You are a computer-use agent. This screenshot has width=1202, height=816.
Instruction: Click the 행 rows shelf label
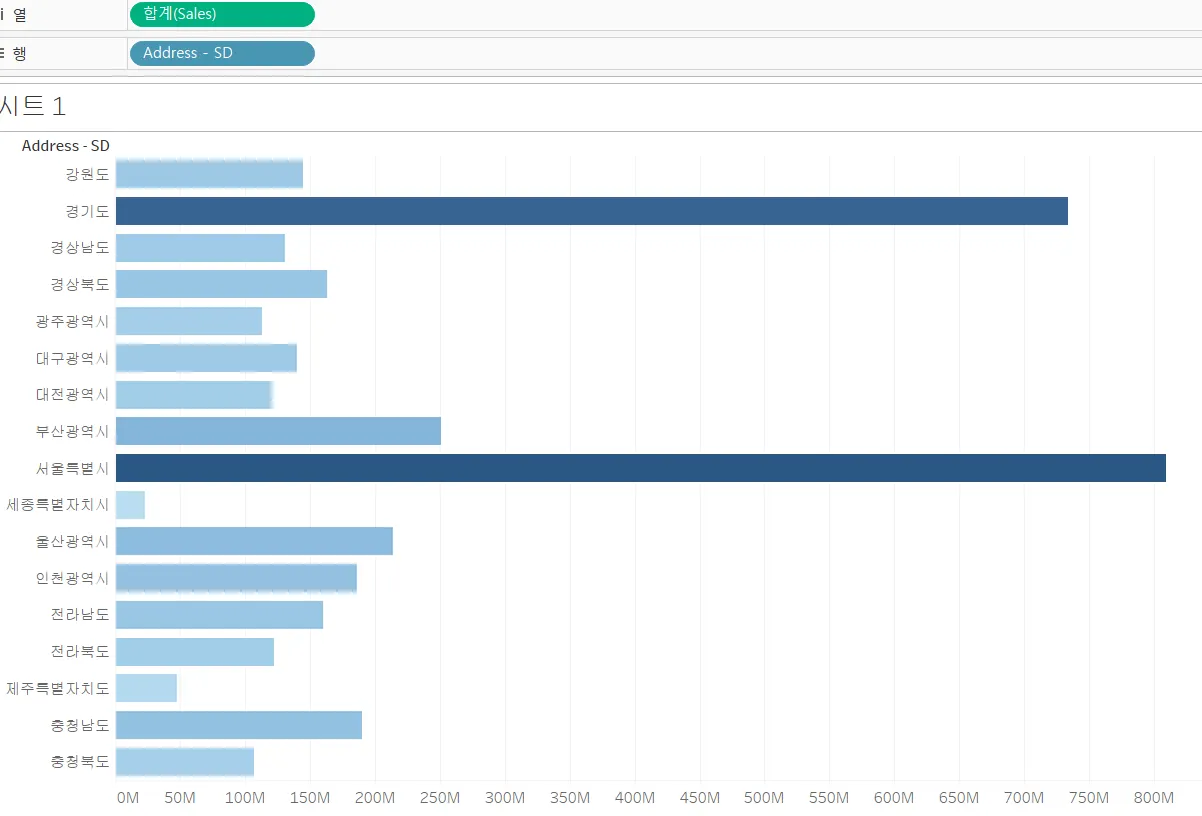click(x=20, y=53)
